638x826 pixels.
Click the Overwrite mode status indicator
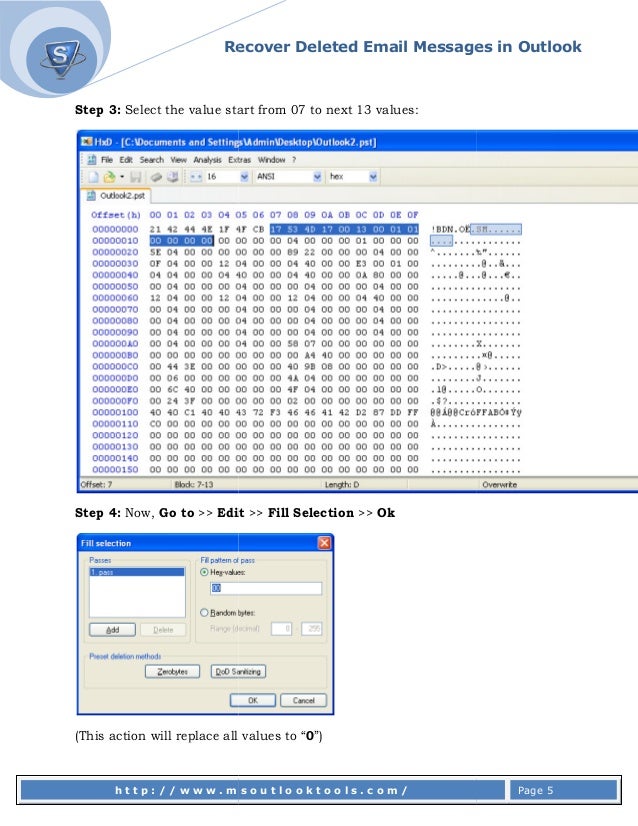tap(499, 485)
